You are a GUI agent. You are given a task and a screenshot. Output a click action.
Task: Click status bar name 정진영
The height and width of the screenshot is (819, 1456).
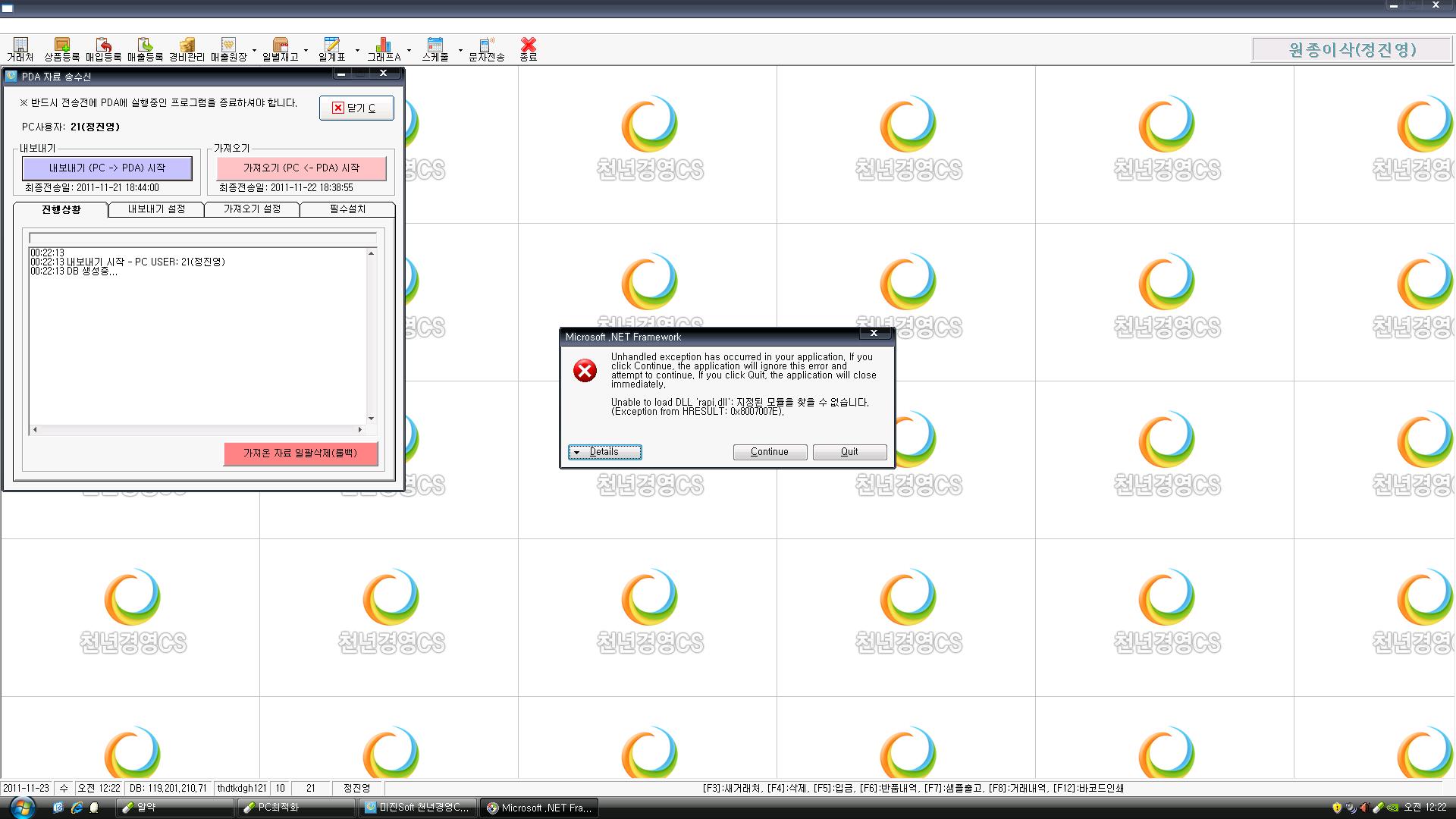pos(357,789)
